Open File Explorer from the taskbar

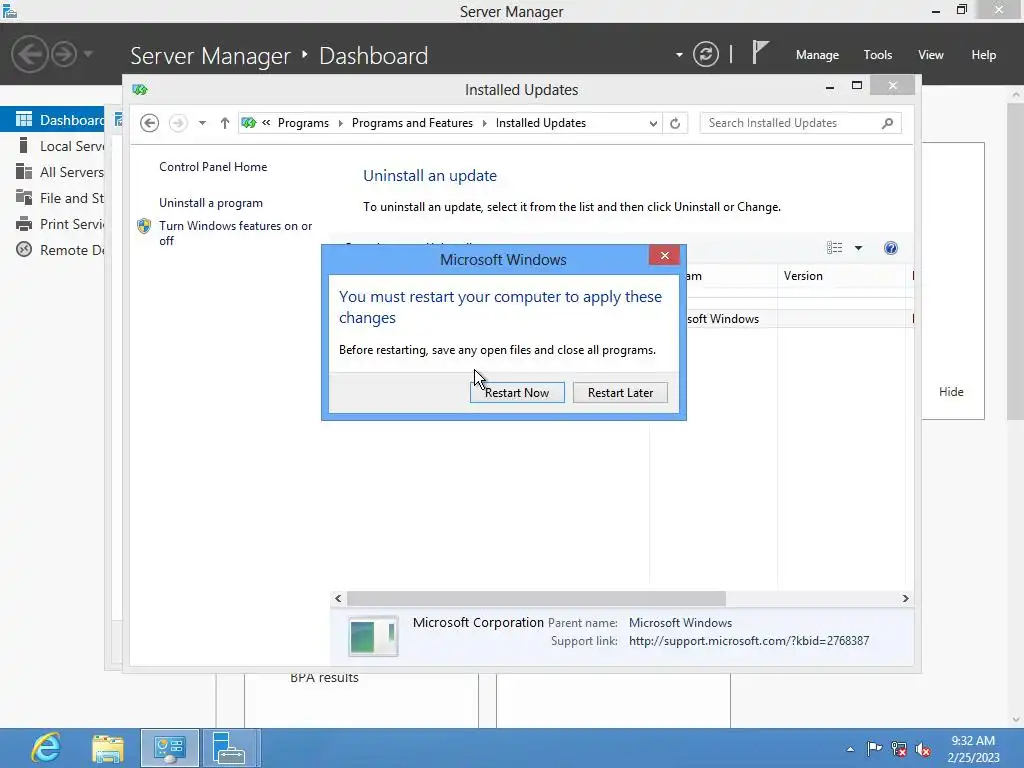pyautogui.click(x=108, y=748)
